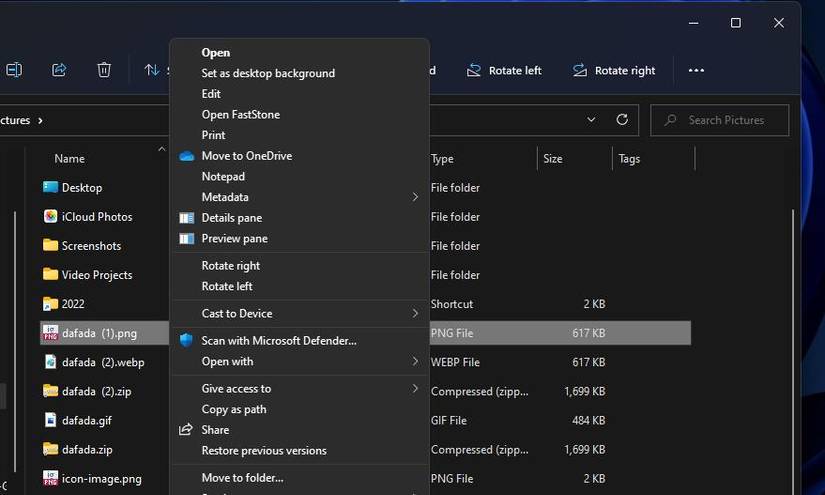Expand the Cast to Device submenu arrow
This screenshot has width=825, height=495.
coord(415,314)
